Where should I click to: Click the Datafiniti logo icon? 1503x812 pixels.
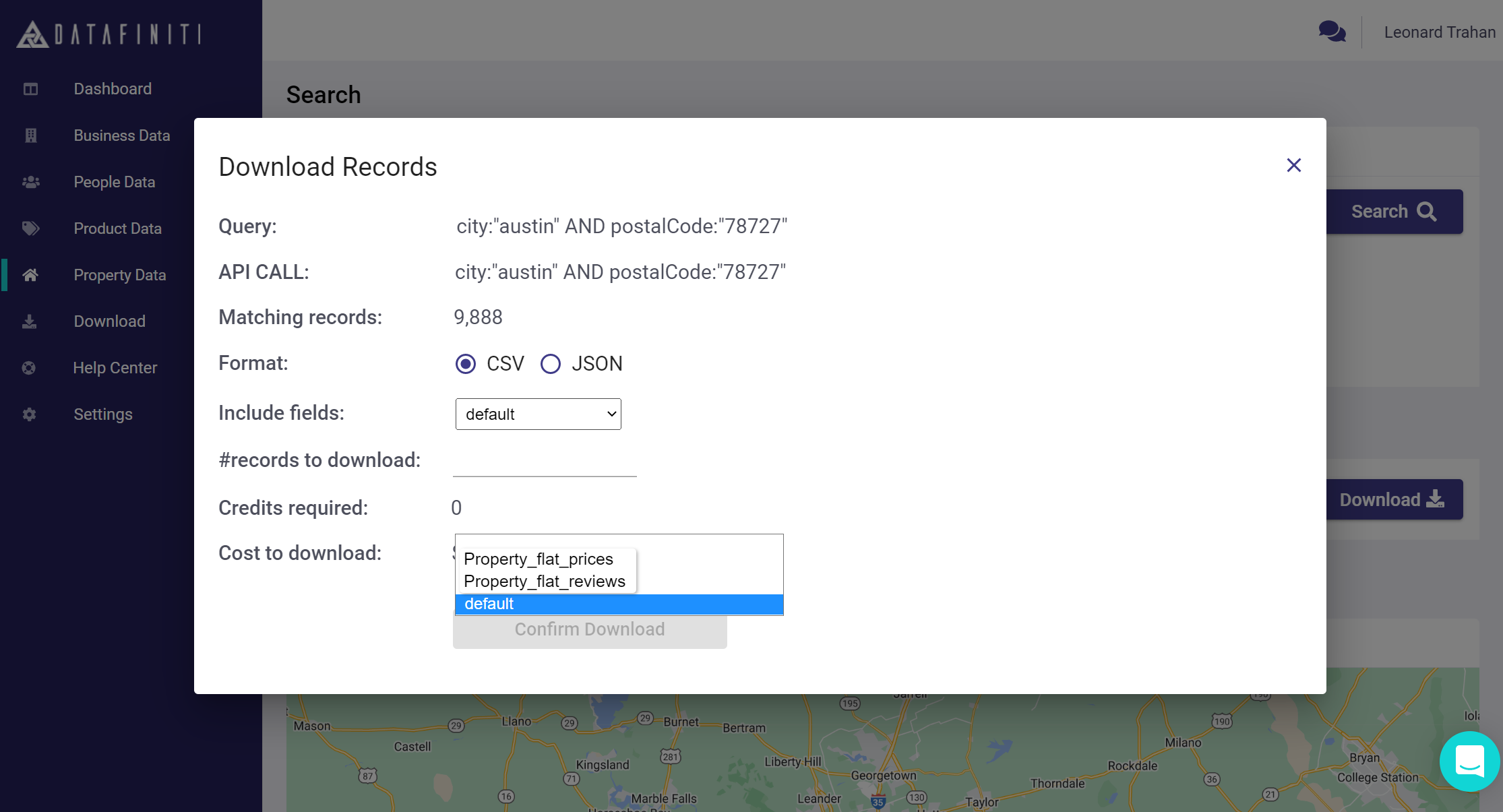click(32, 34)
